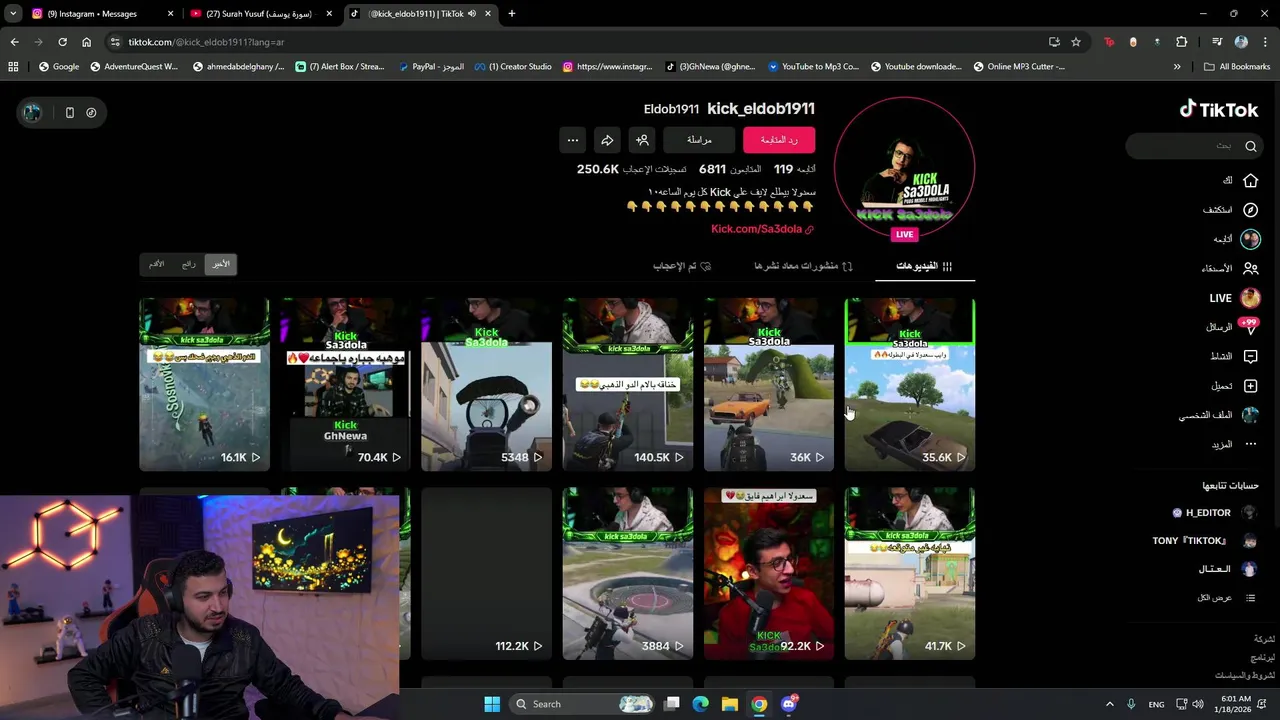Select the Reposts (منشورات معاد نشرها) tab
This screenshot has width=1280, height=720.
(x=803, y=266)
